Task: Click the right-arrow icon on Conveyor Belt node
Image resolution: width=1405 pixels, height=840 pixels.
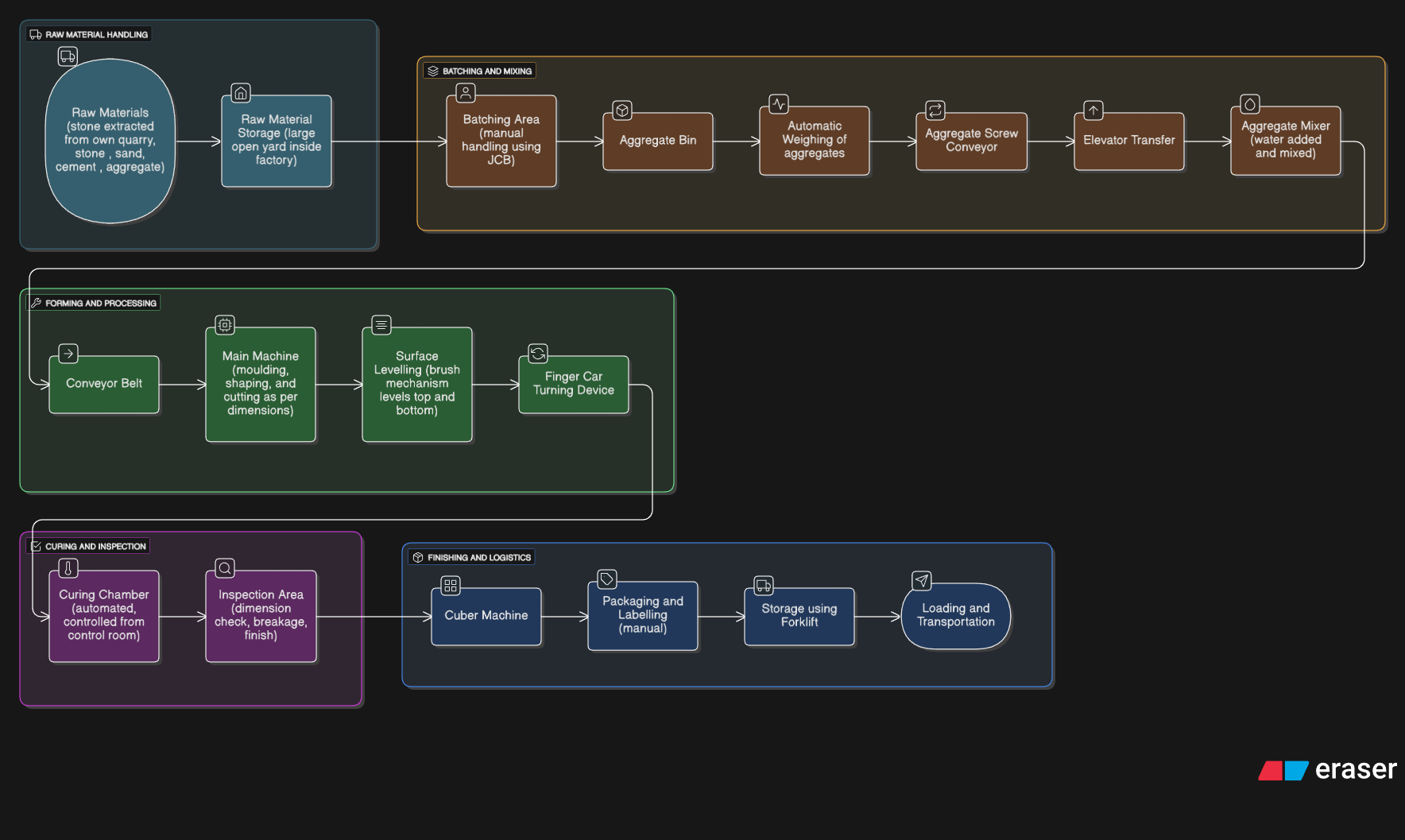Action: [x=68, y=354]
